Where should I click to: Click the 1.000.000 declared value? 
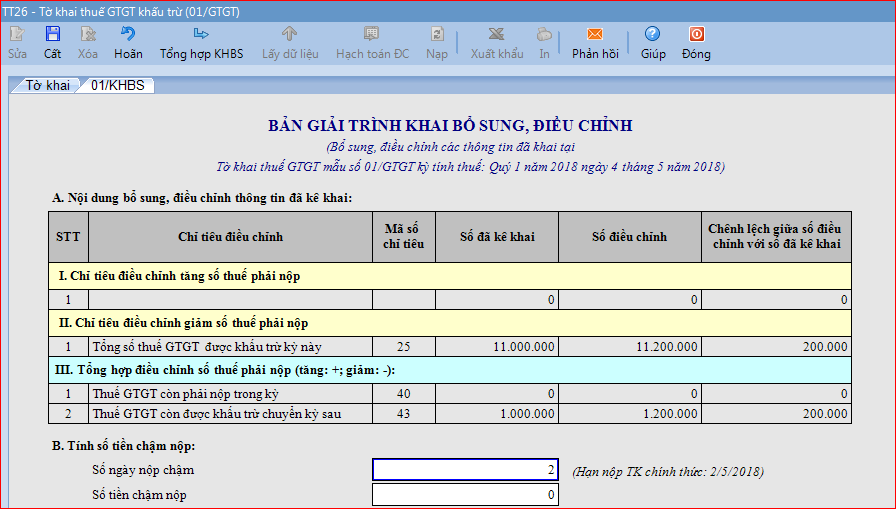point(497,414)
